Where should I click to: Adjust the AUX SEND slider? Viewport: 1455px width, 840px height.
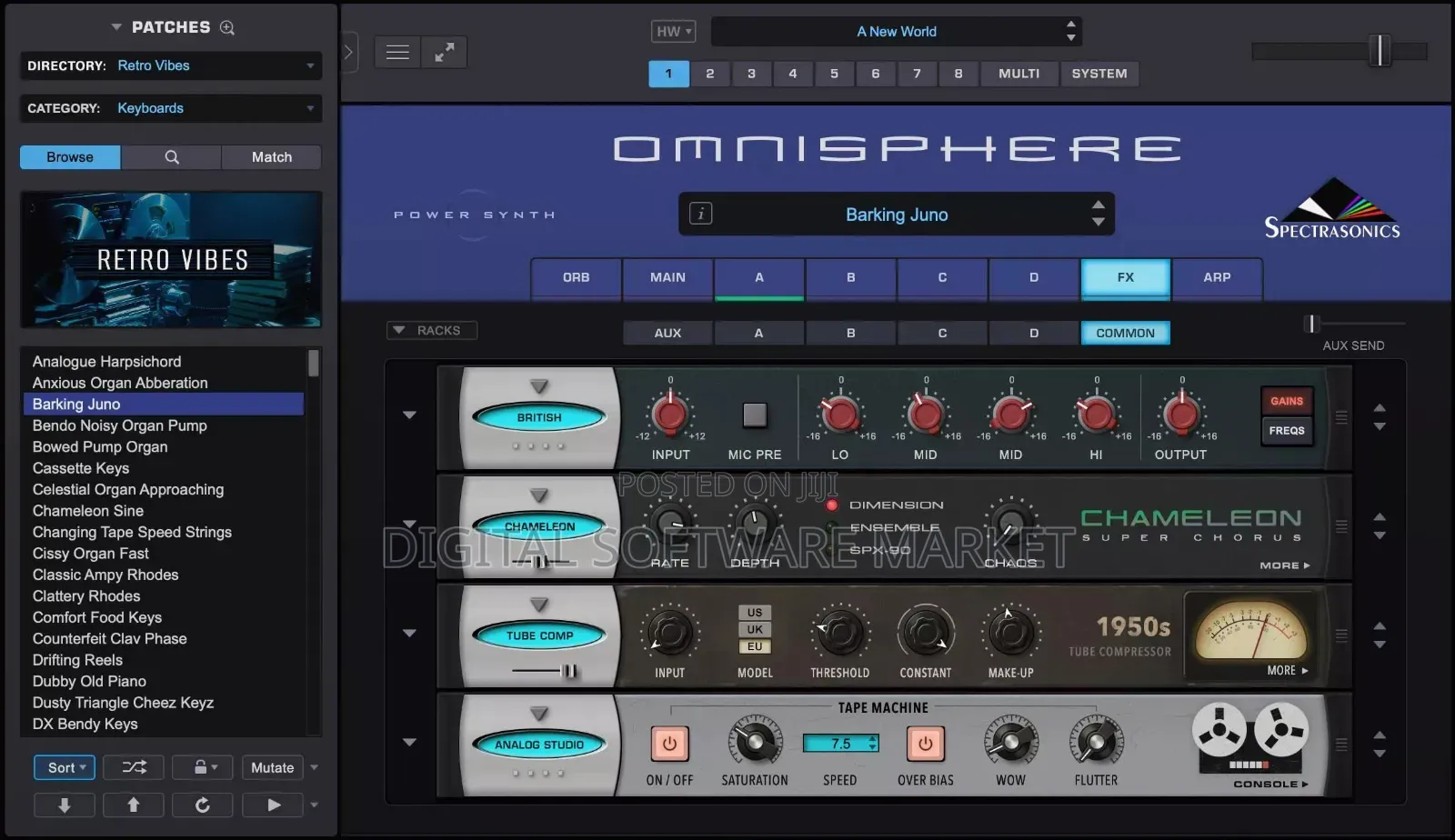[1312, 324]
